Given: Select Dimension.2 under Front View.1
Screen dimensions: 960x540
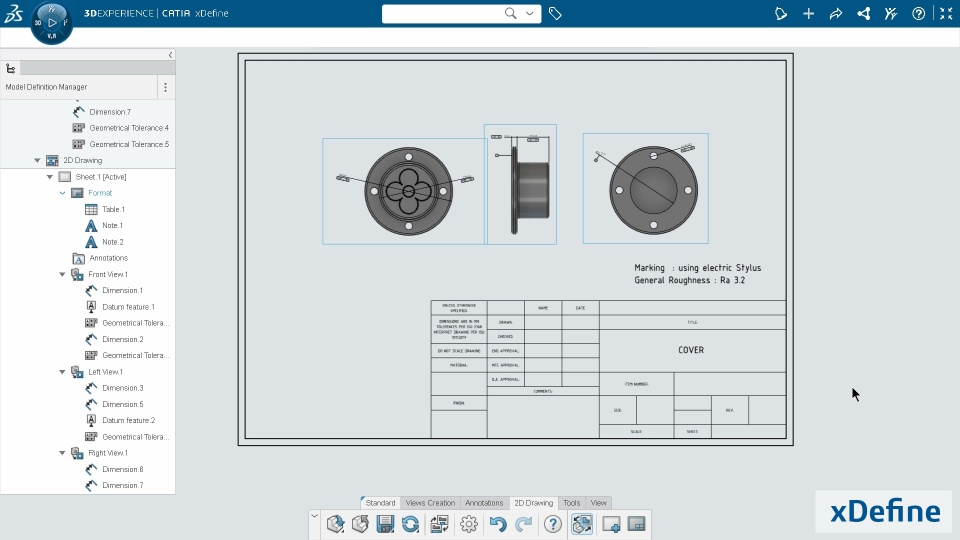Looking at the screenshot, I should coord(122,339).
